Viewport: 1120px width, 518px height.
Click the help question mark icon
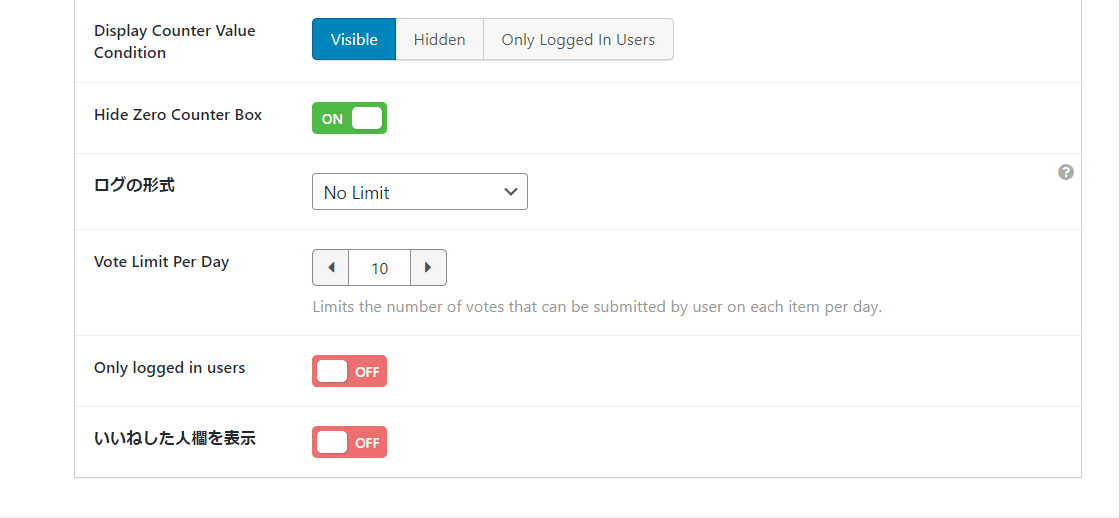(x=1066, y=172)
